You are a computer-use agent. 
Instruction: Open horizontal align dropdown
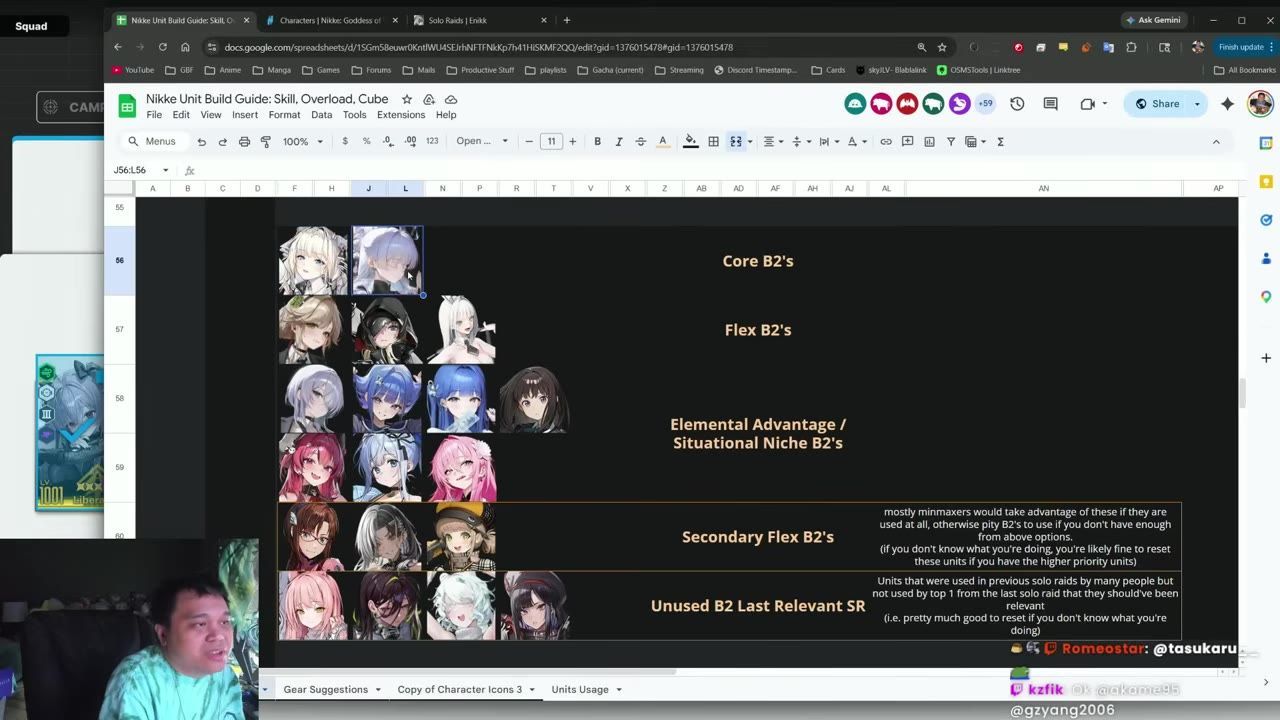pos(774,142)
